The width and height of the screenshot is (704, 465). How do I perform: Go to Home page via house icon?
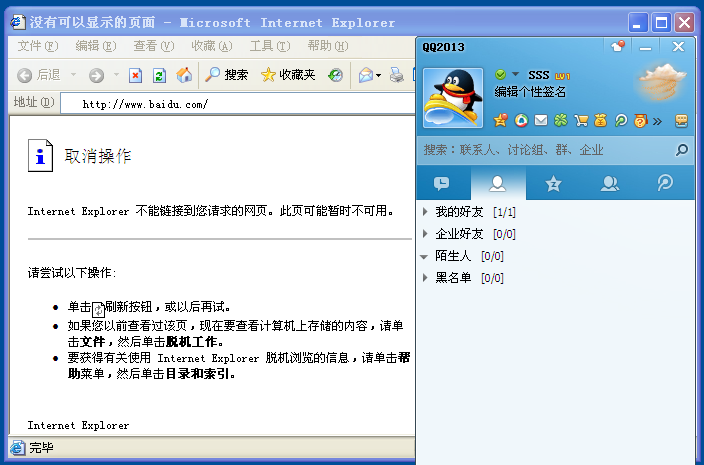(x=184, y=75)
